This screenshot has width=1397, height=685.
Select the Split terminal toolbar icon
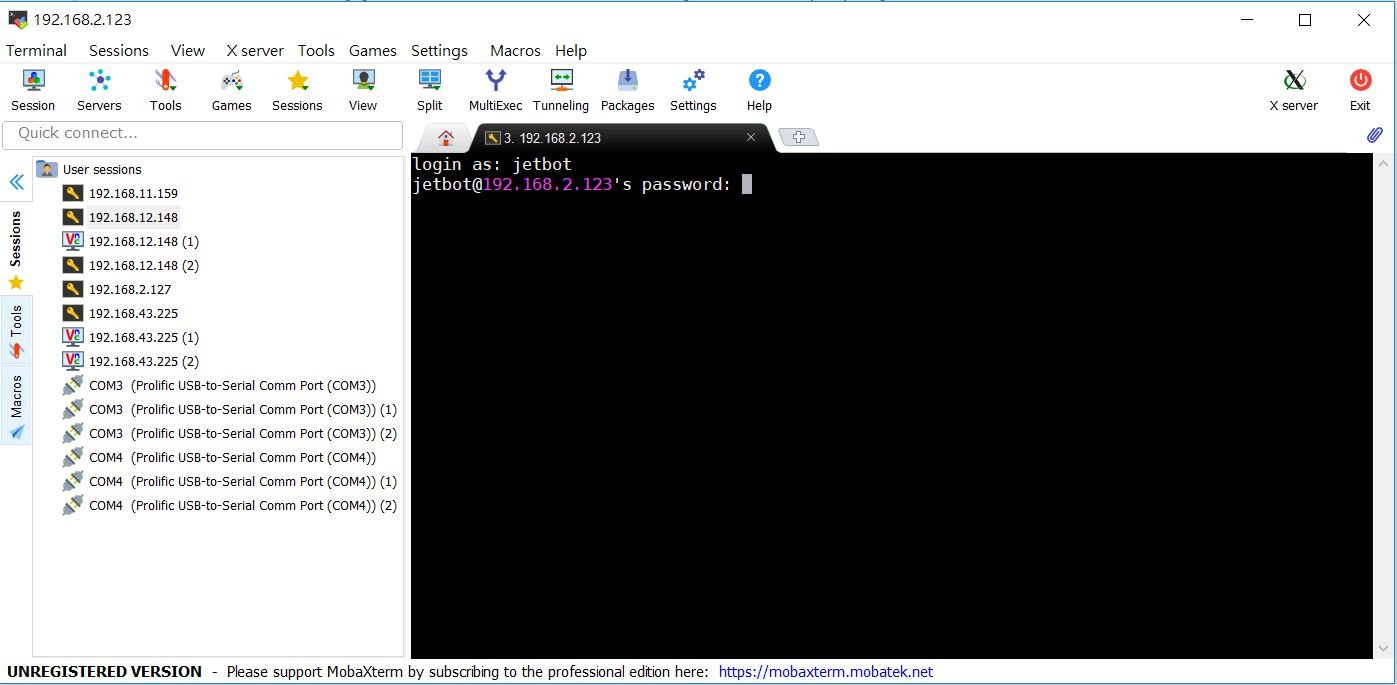430,90
